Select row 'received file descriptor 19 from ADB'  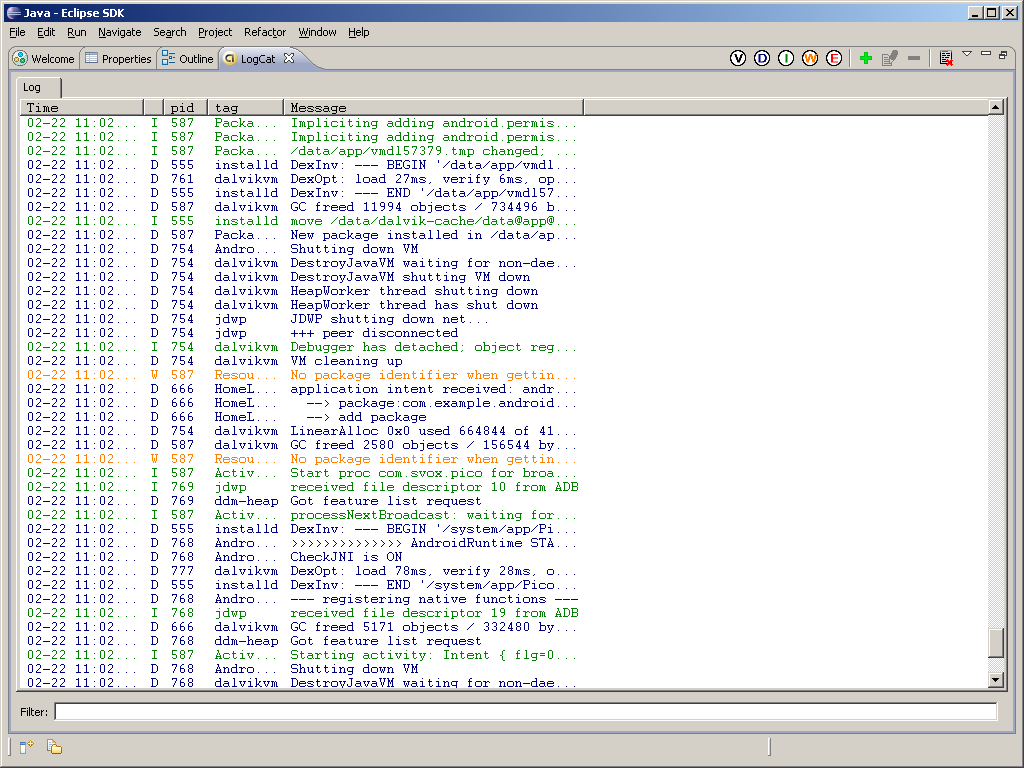503,613
